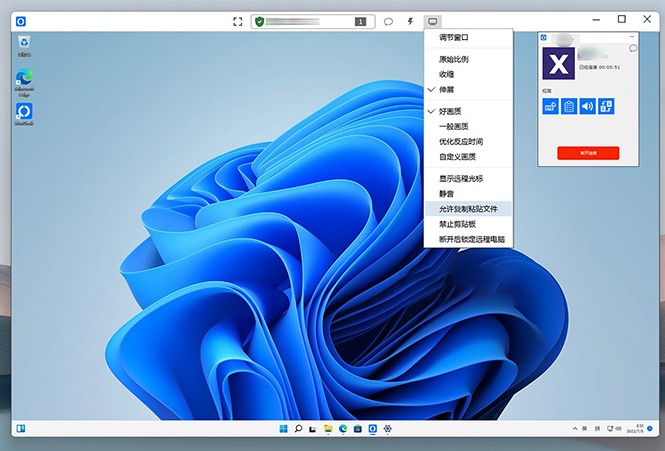Click the green shield security icon

(260, 22)
